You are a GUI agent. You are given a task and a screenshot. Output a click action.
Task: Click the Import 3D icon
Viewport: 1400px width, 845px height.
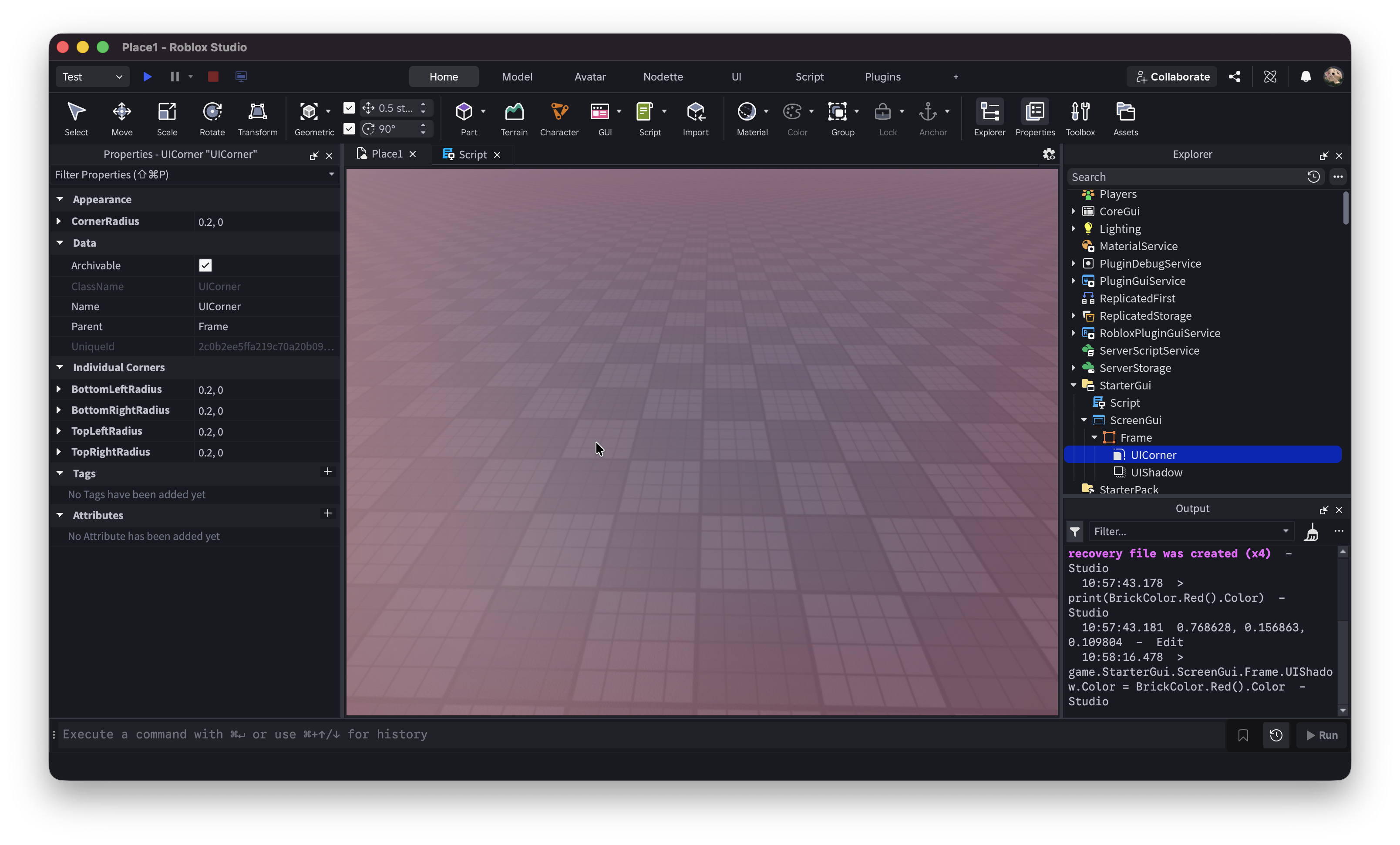[696, 112]
